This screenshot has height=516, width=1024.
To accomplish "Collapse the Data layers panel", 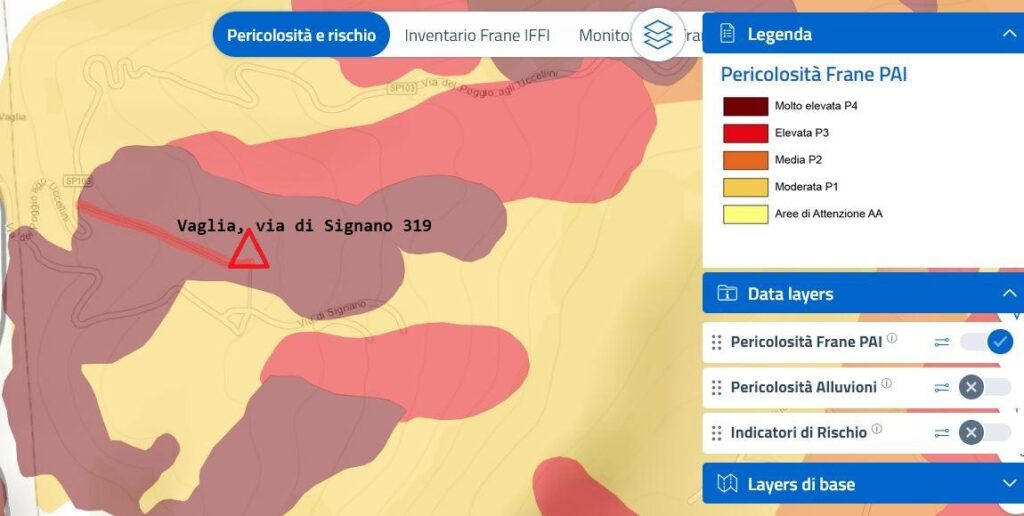I will [x=1008, y=294].
